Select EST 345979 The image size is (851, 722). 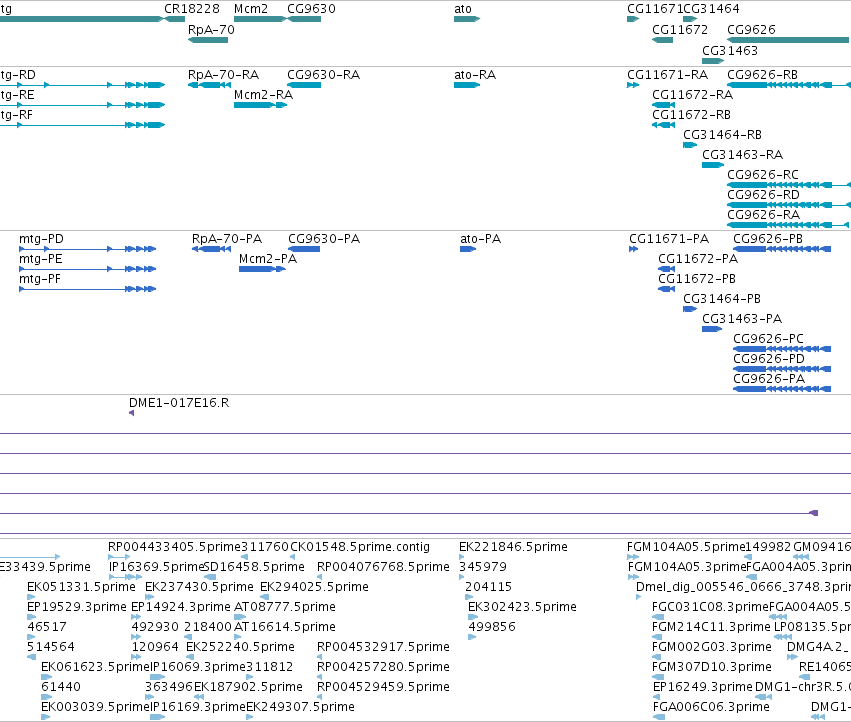coord(483,567)
